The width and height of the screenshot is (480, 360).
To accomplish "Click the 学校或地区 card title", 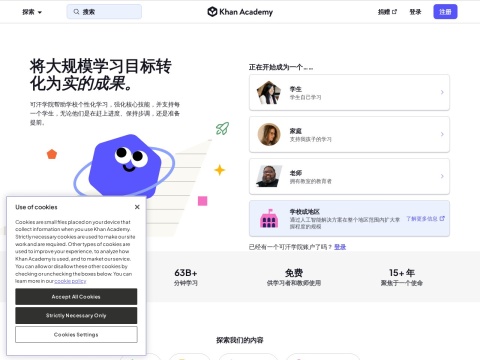I will point(305,212).
